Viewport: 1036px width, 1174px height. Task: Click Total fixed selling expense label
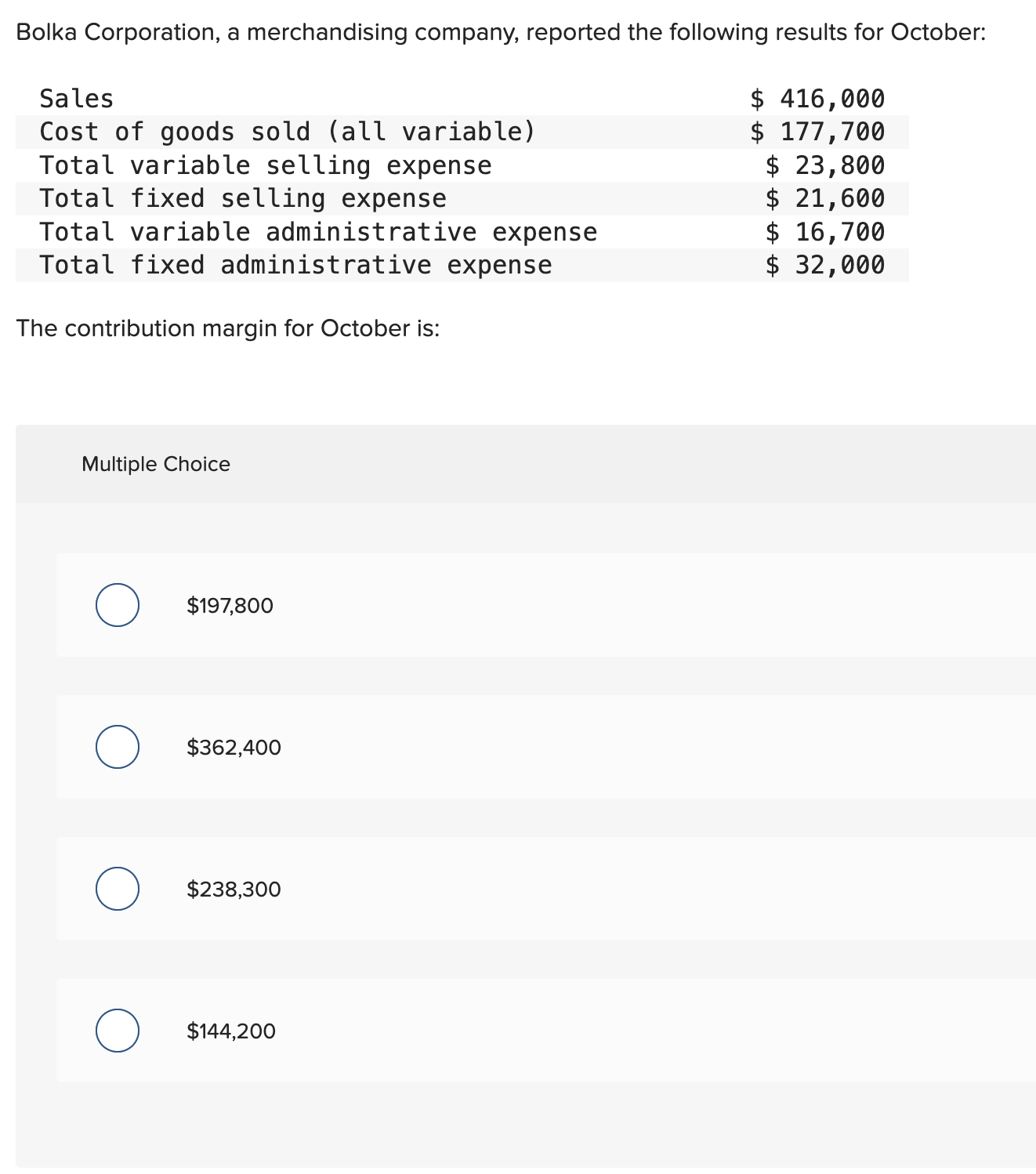click(243, 198)
